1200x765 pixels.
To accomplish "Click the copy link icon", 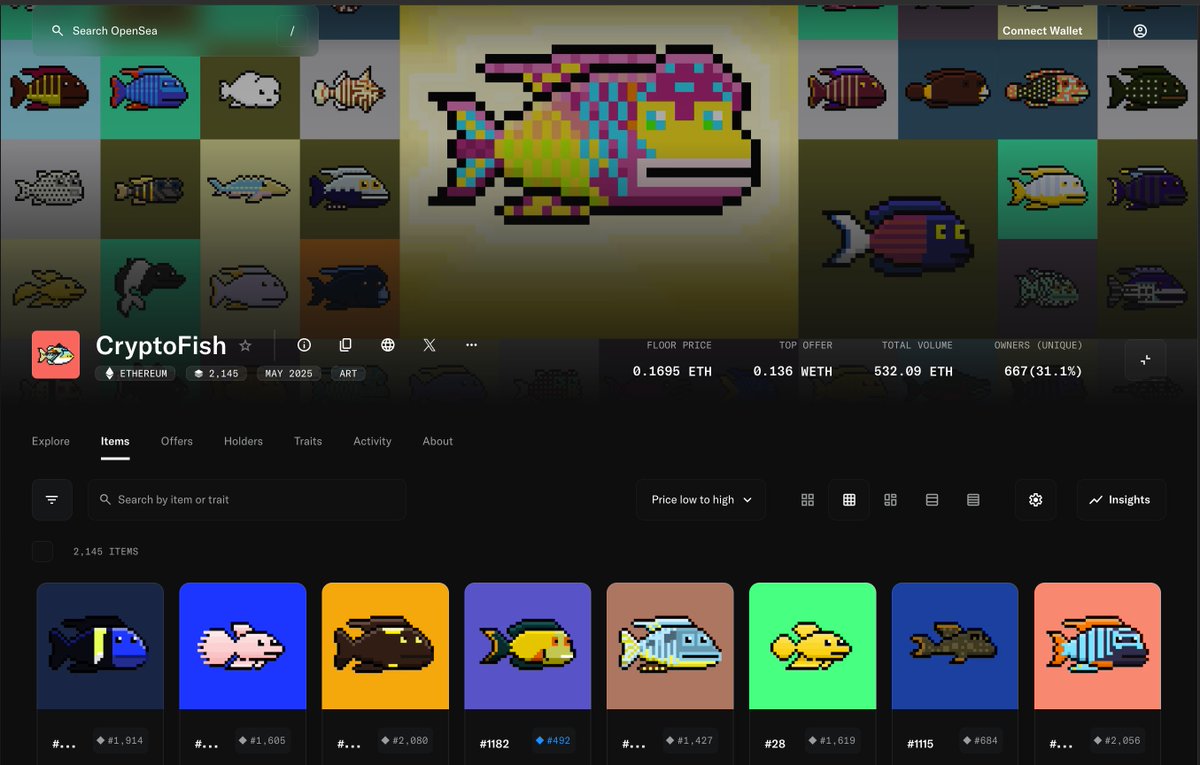I will pos(346,345).
